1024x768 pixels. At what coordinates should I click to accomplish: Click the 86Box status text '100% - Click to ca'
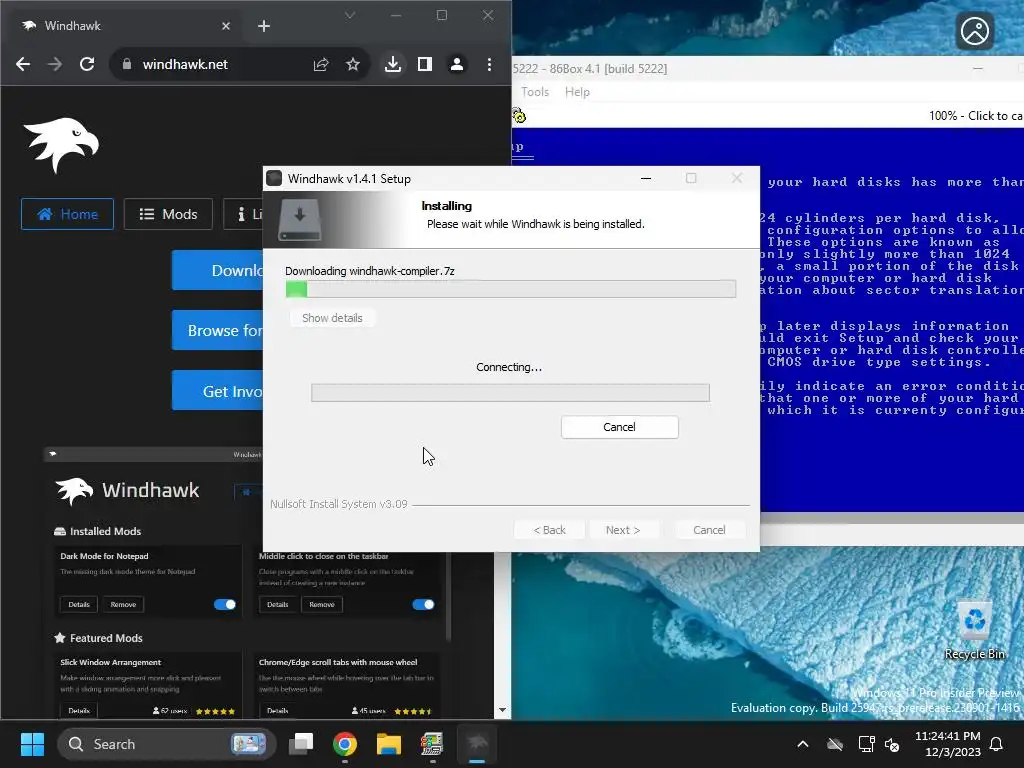pyautogui.click(x=976, y=116)
